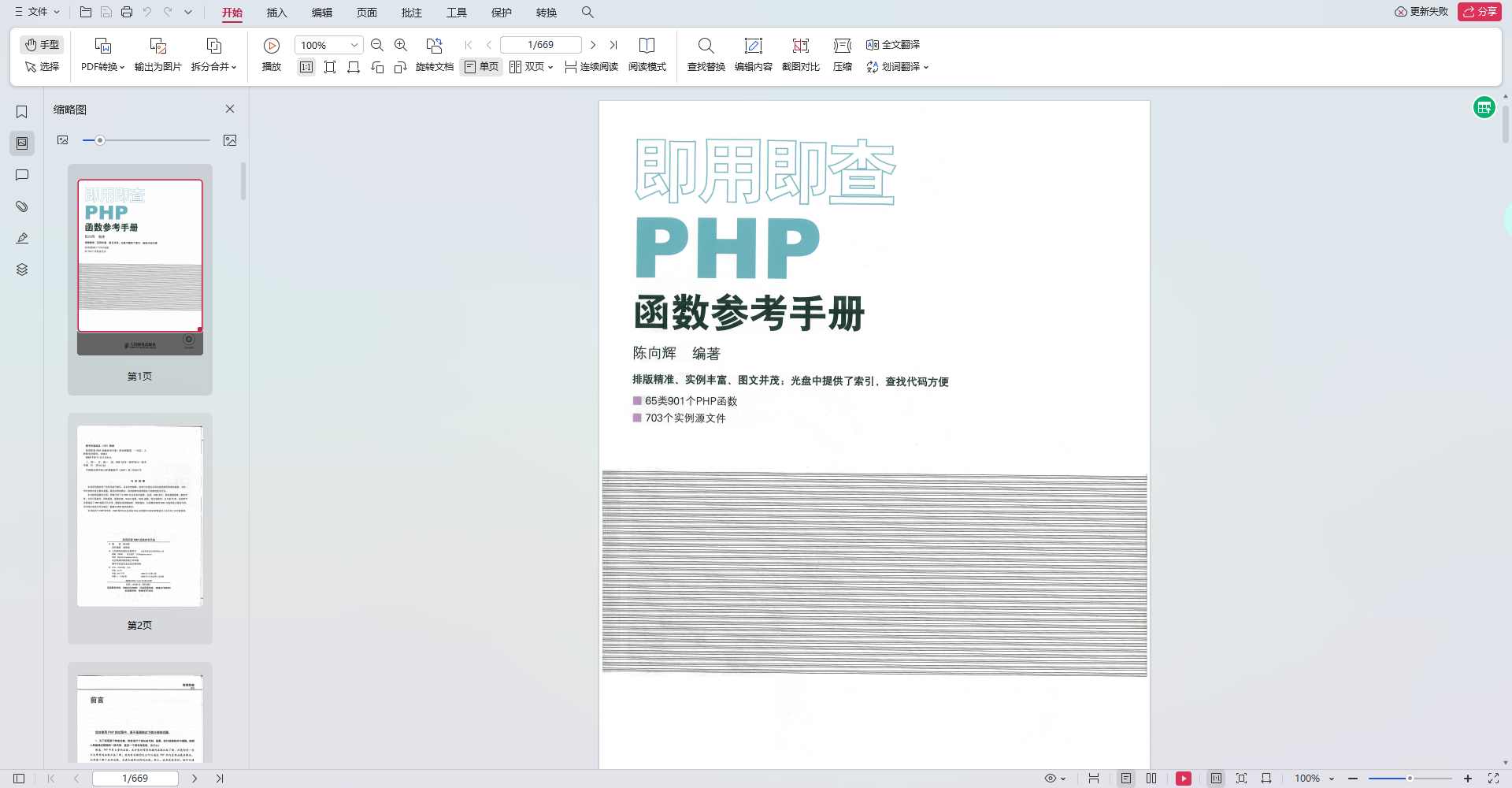
Task: Open comments panel in left sidebar
Action: point(22,175)
